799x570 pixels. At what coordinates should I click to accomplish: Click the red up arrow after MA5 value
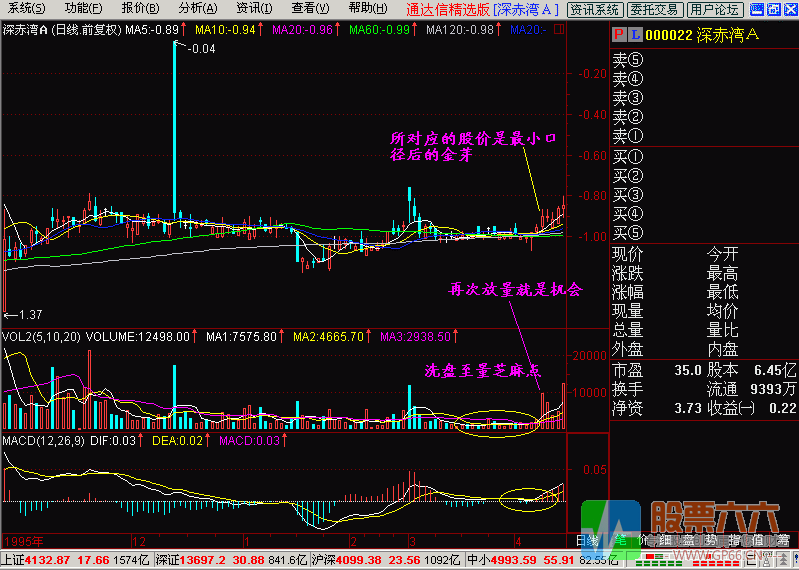pos(186,30)
